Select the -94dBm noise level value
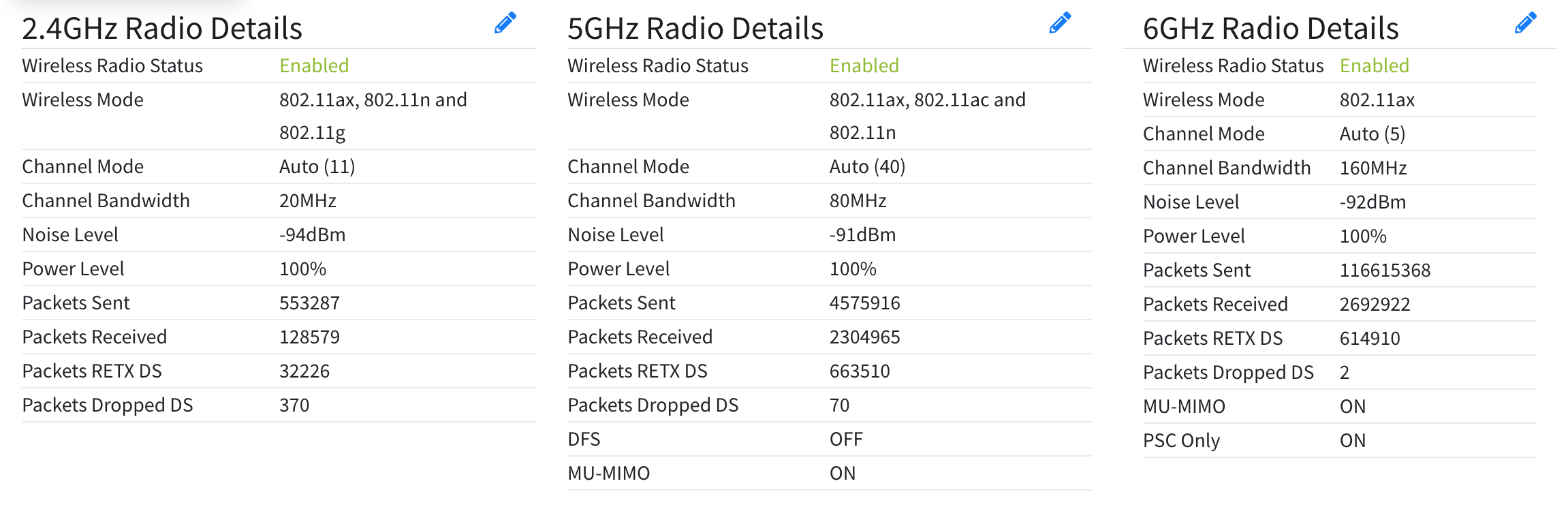1568x507 pixels. [x=312, y=235]
